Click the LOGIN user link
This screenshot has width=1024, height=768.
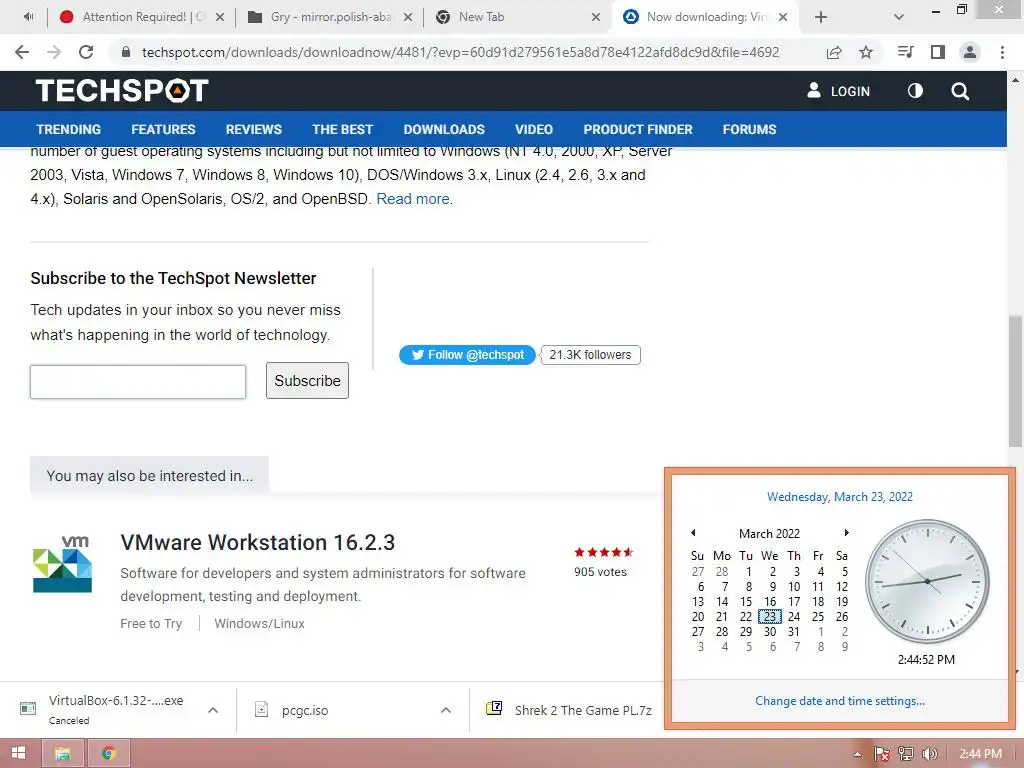[x=839, y=91]
